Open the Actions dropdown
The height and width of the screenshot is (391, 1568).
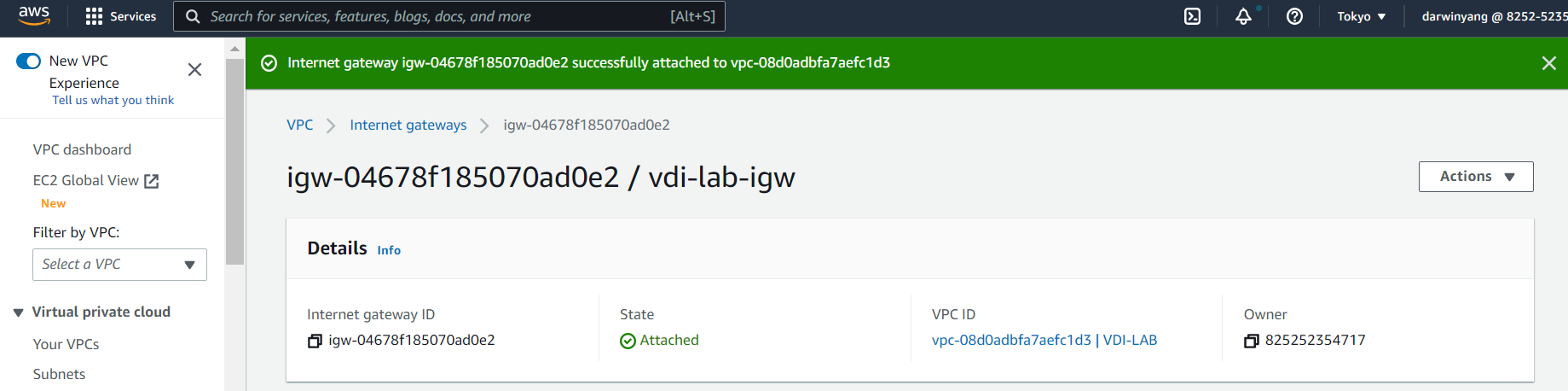1475,177
